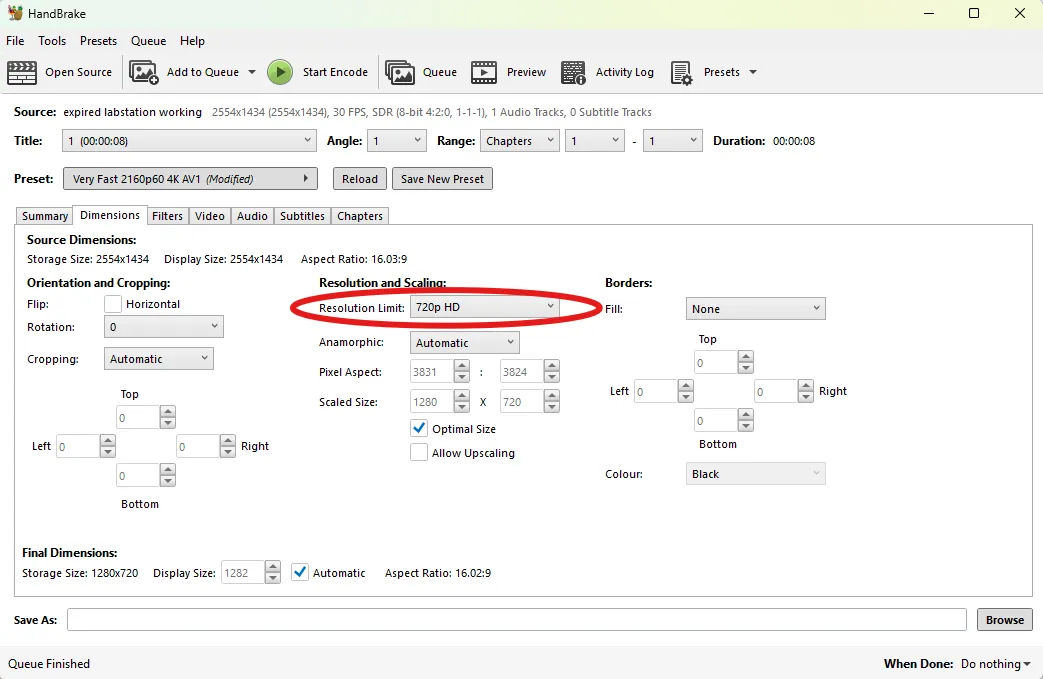Open the File menu

(15, 41)
